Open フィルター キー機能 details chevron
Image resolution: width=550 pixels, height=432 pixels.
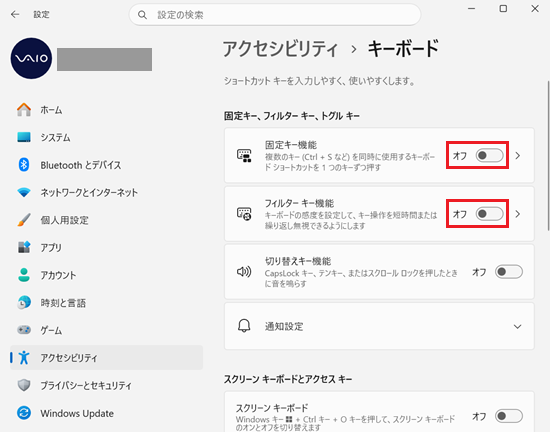(518, 214)
